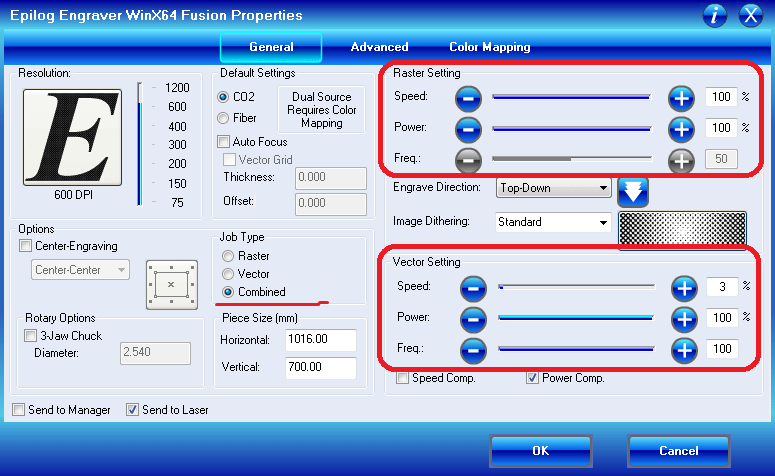Click the Vector Speed slider track
Screen dimensions: 775x476
point(576,287)
